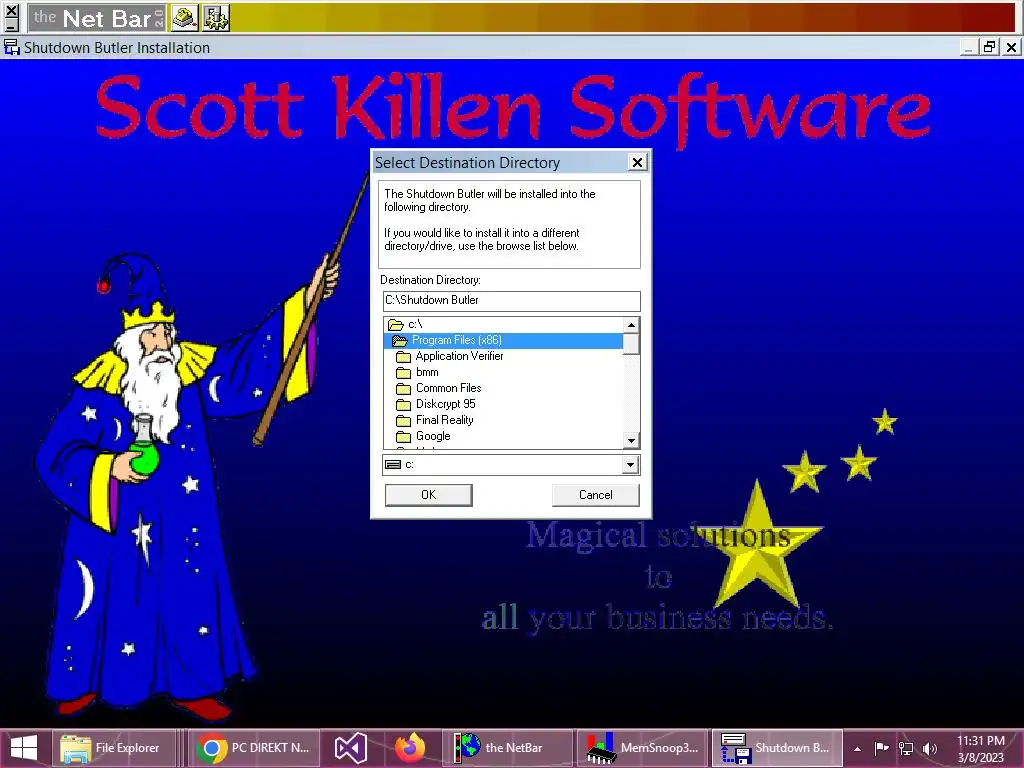
Task: Open Firefox from the taskbar
Action: click(410, 748)
